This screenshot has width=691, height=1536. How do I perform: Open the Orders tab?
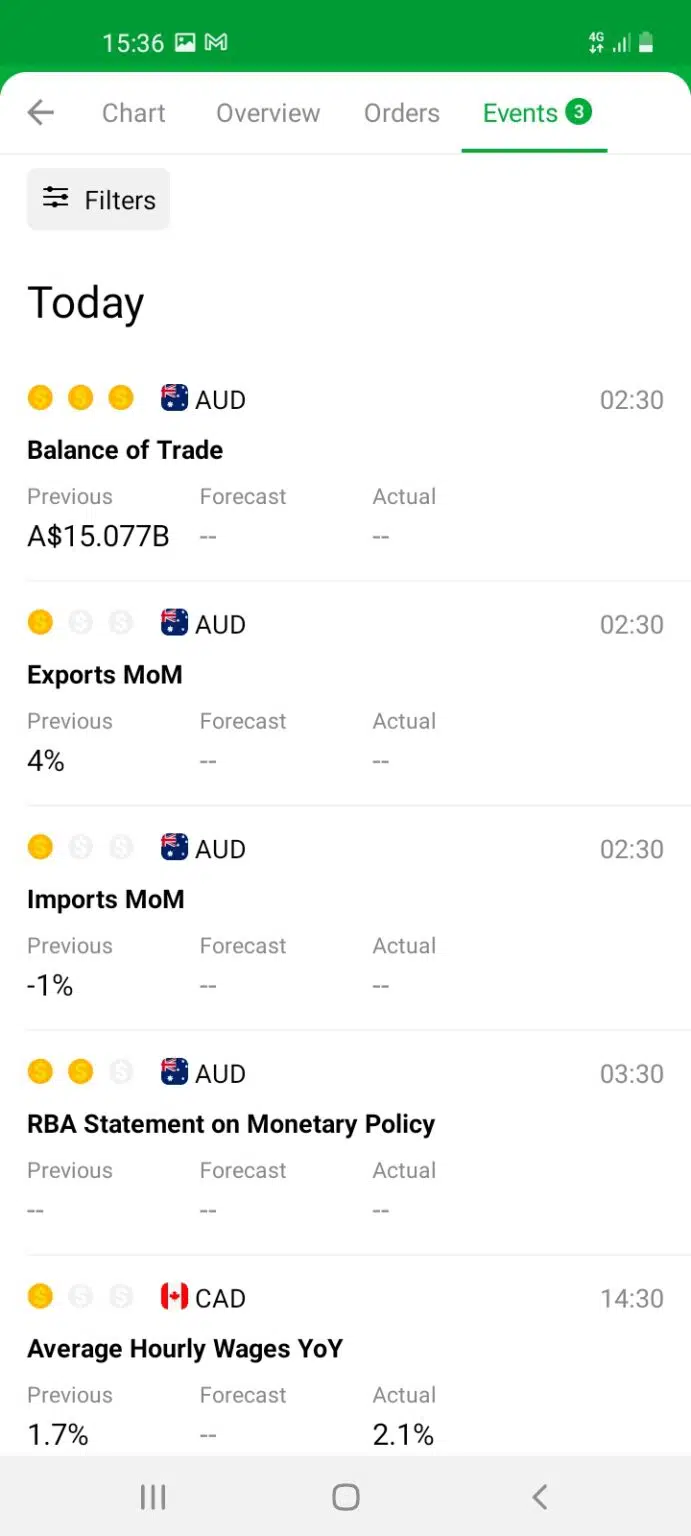pos(402,113)
